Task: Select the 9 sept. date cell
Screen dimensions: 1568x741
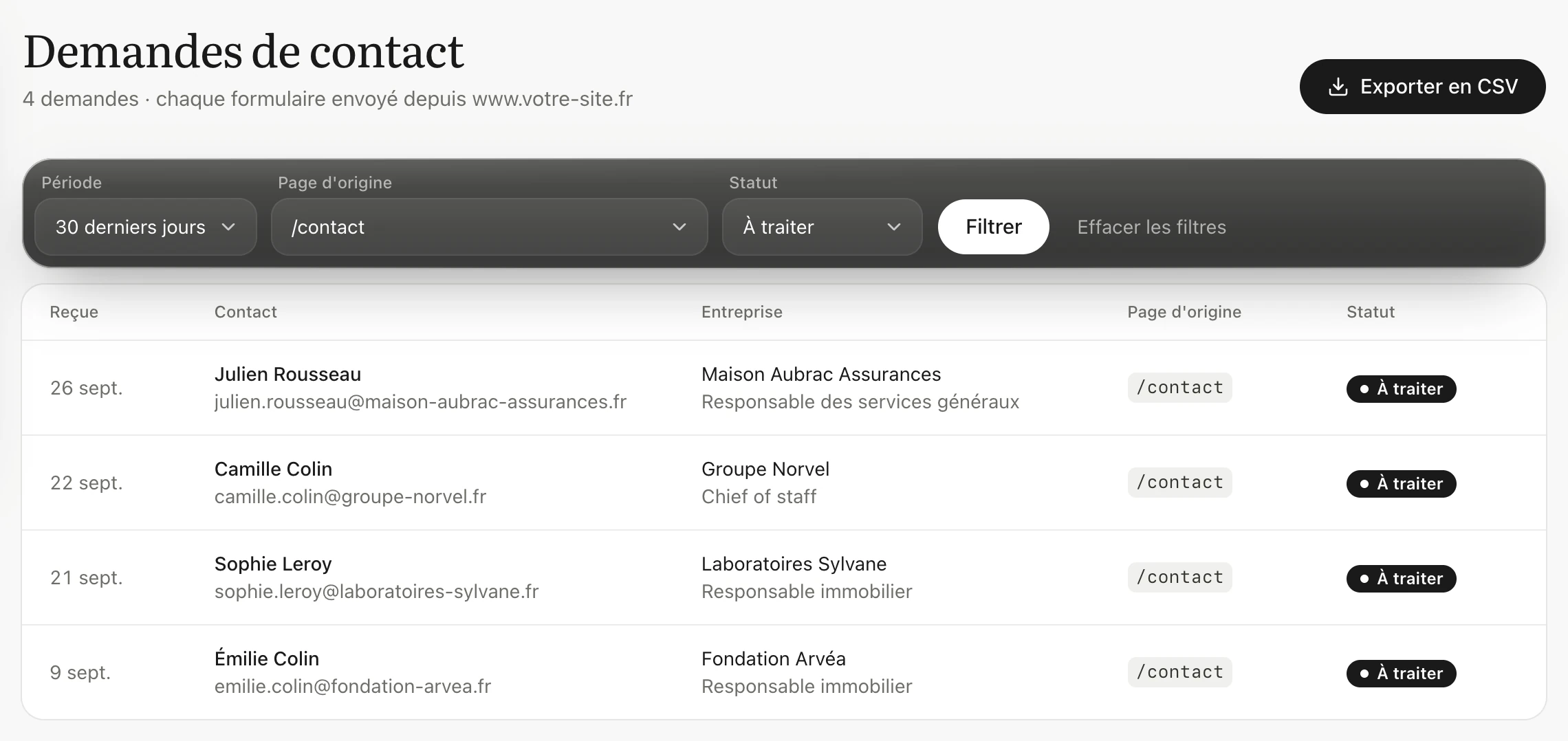Action: coord(80,672)
